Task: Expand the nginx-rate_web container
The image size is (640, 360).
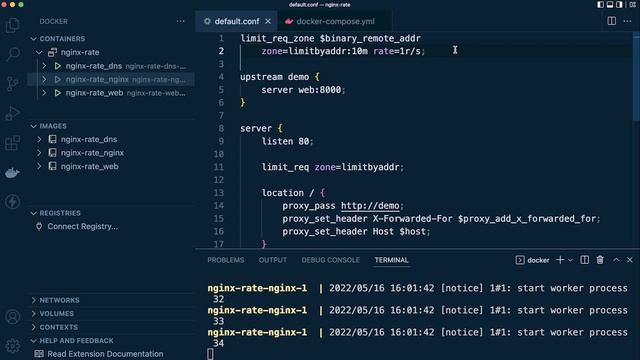Action: click(44, 93)
